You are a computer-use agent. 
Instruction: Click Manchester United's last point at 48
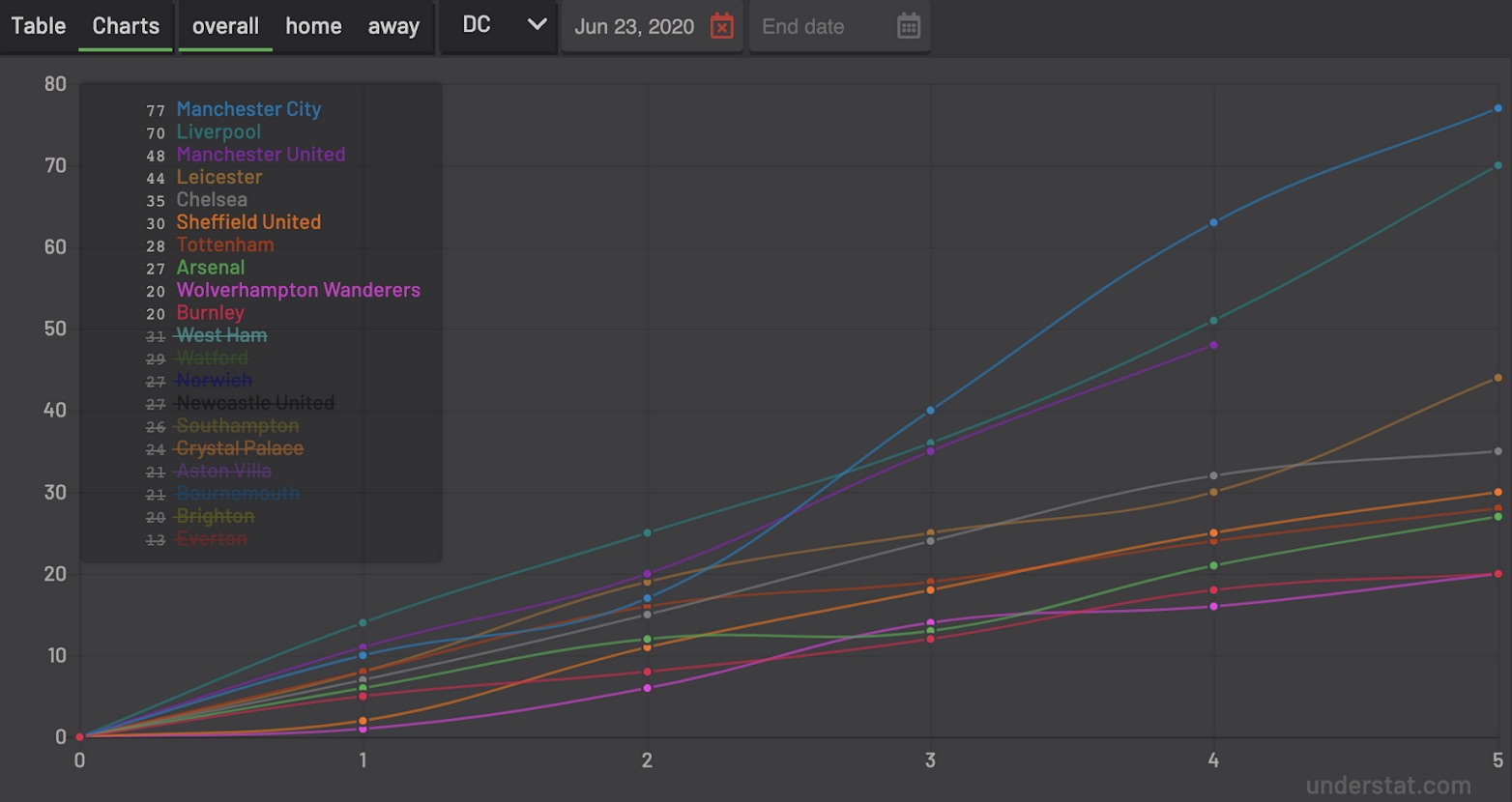click(1213, 345)
